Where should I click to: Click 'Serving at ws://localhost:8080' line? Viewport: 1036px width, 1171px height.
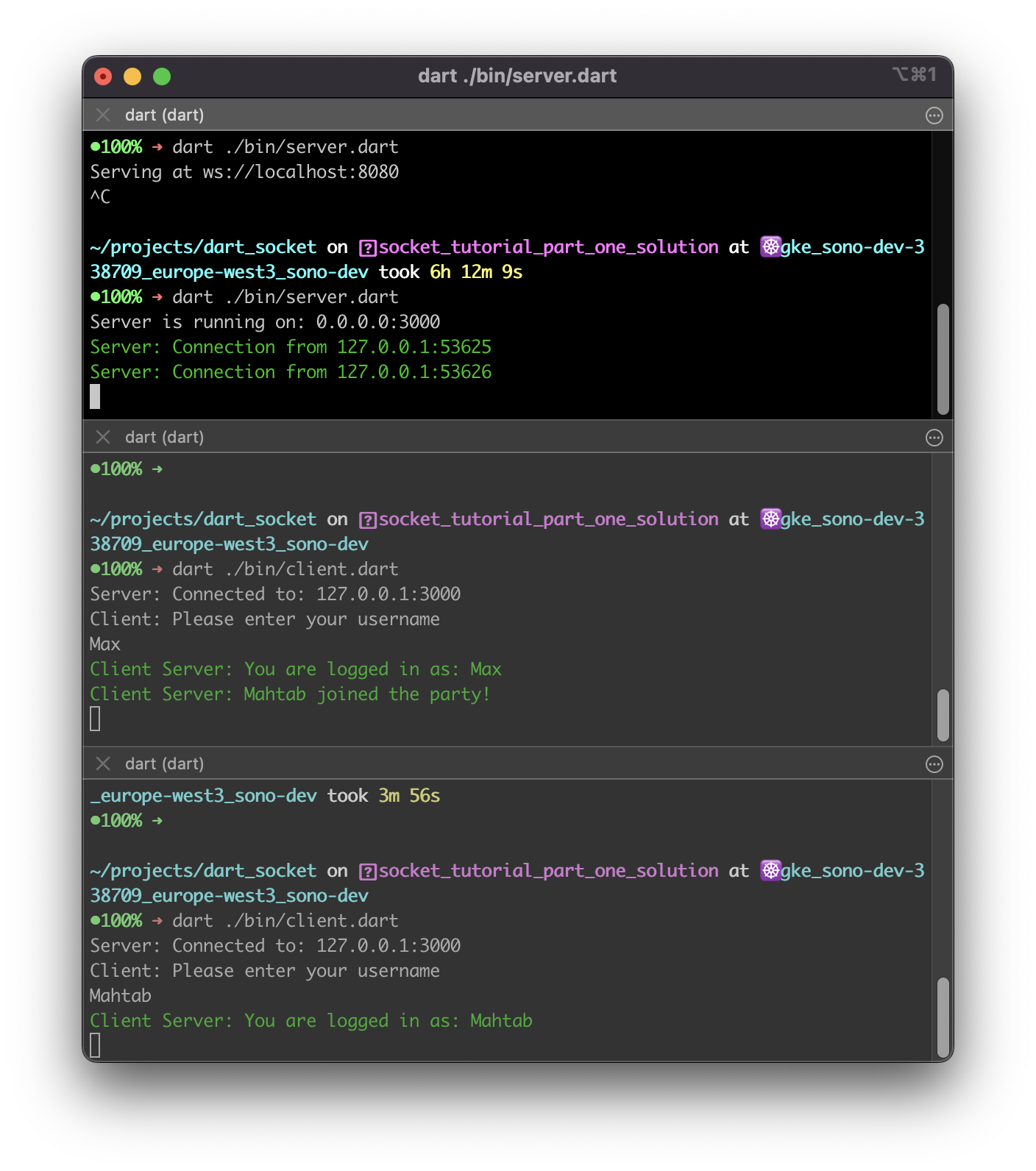point(244,172)
